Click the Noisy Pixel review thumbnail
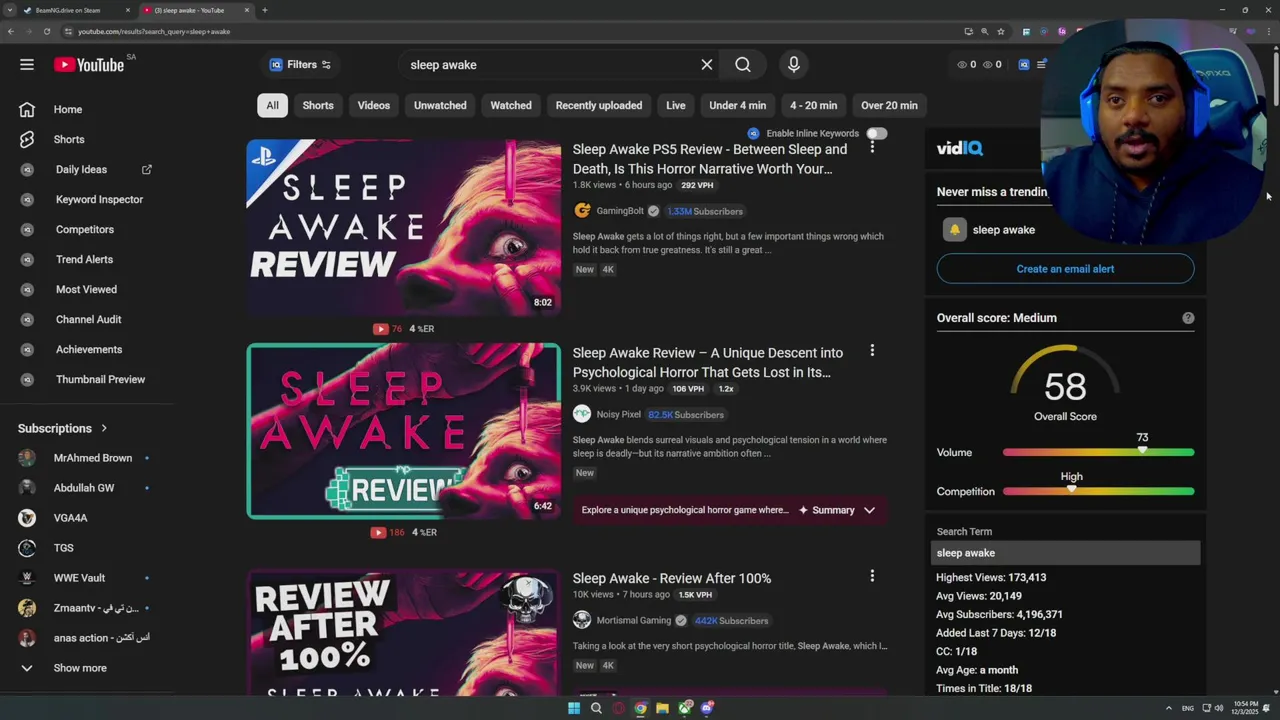The width and height of the screenshot is (1280, 720). coord(404,431)
